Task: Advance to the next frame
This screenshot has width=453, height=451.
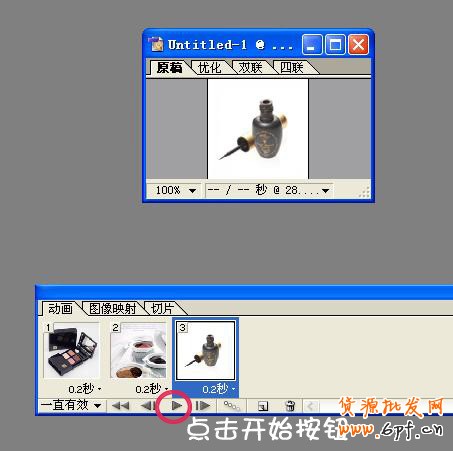Action: pos(203,406)
